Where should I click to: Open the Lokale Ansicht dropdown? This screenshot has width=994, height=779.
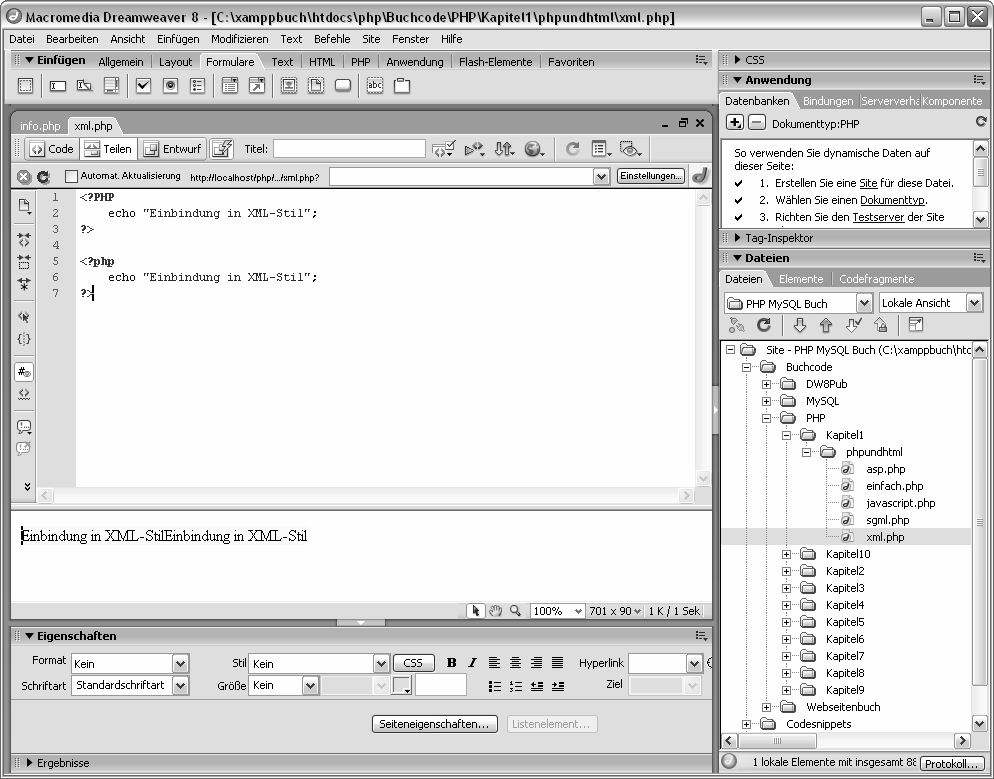click(x=931, y=303)
